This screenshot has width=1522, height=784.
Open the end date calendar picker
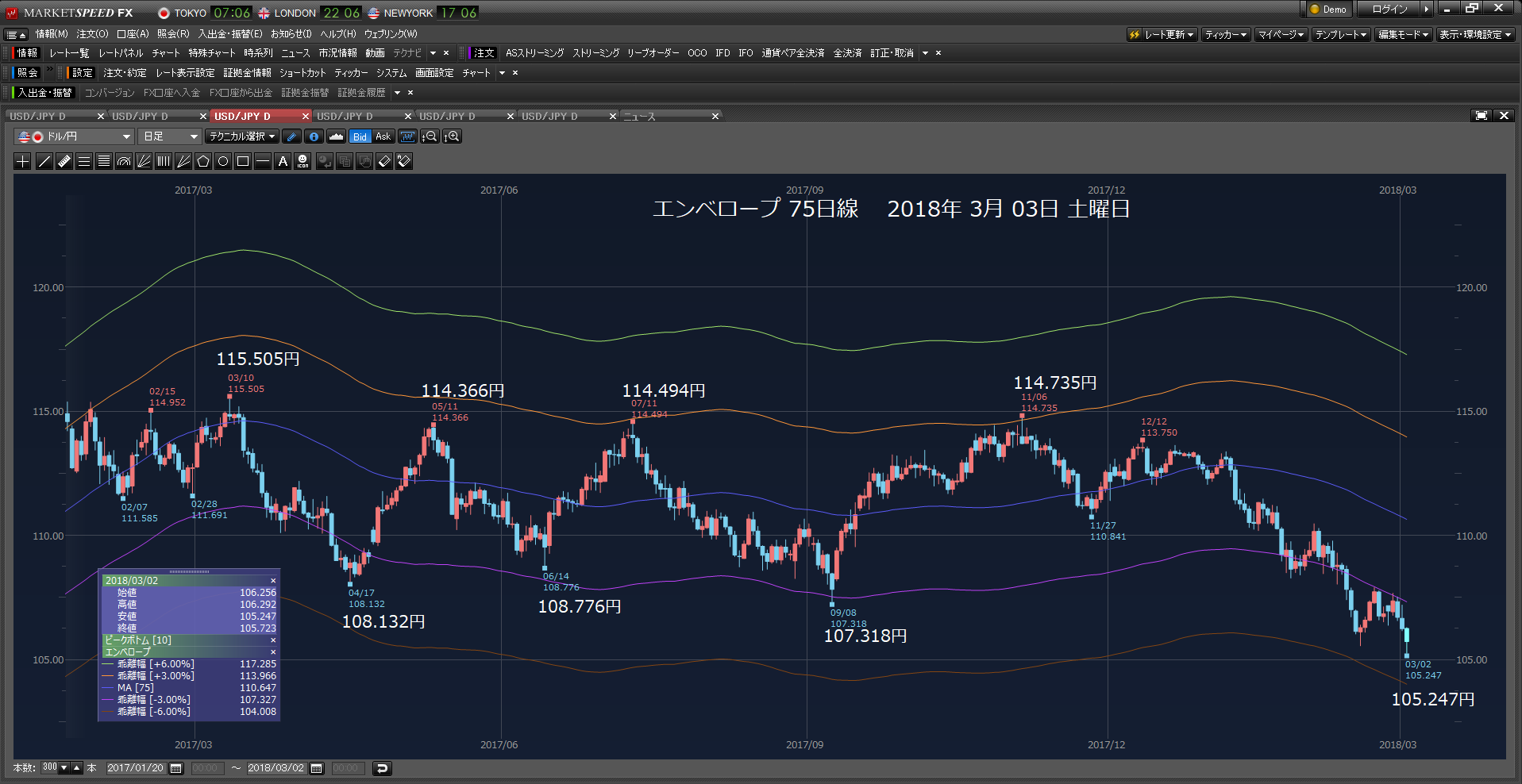[317, 768]
